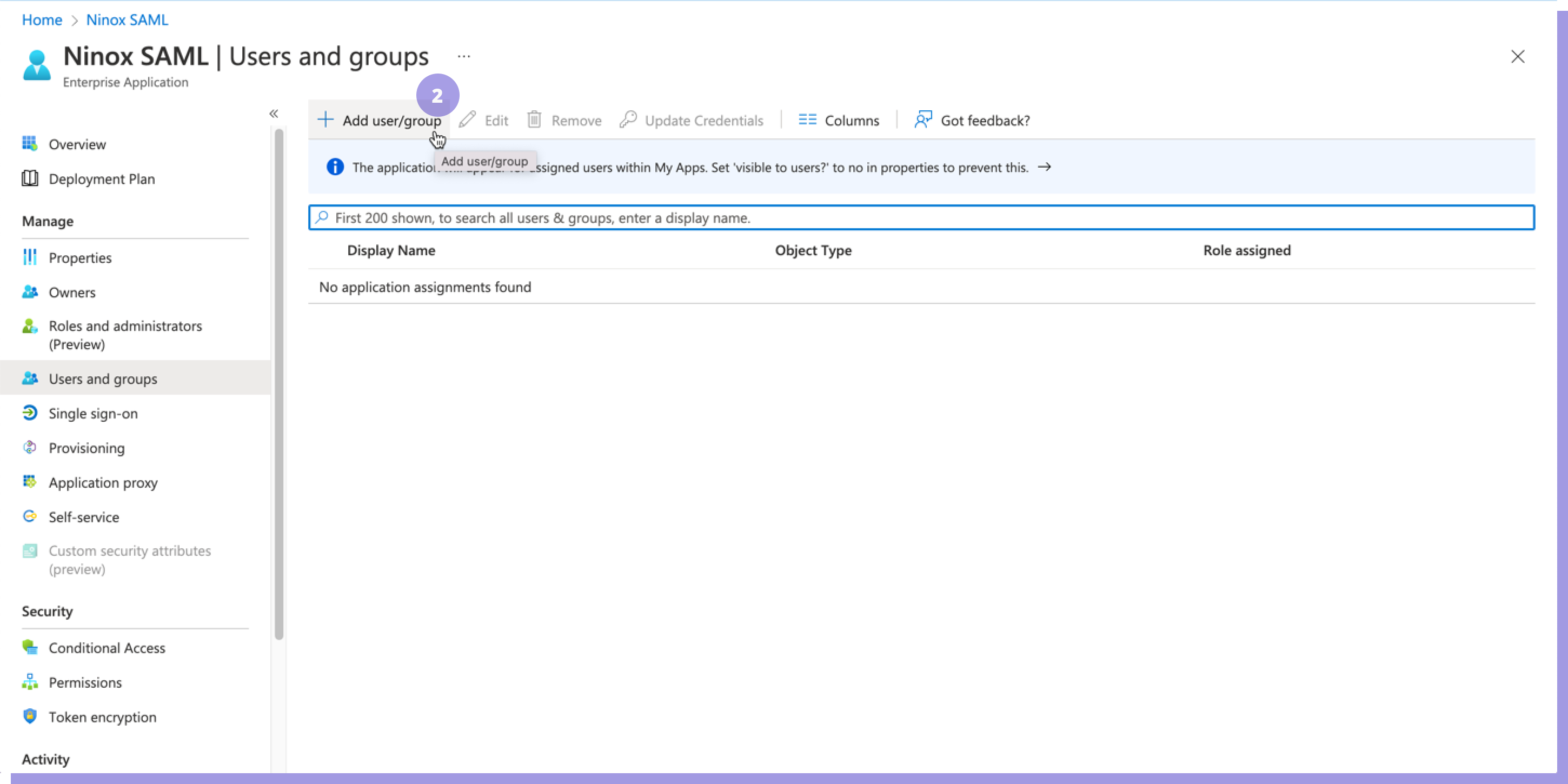Click the Roles and administrators icon
1568x784 pixels.
(30, 326)
